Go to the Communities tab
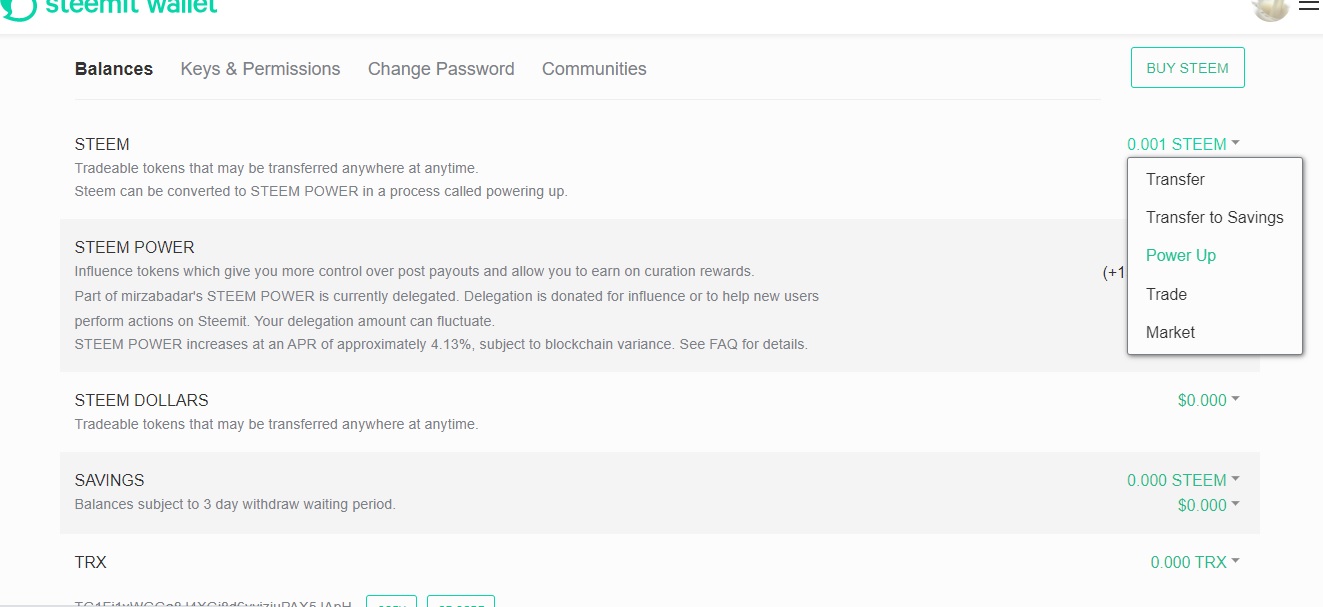This screenshot has height=607, width=1323. pos(594,69)
